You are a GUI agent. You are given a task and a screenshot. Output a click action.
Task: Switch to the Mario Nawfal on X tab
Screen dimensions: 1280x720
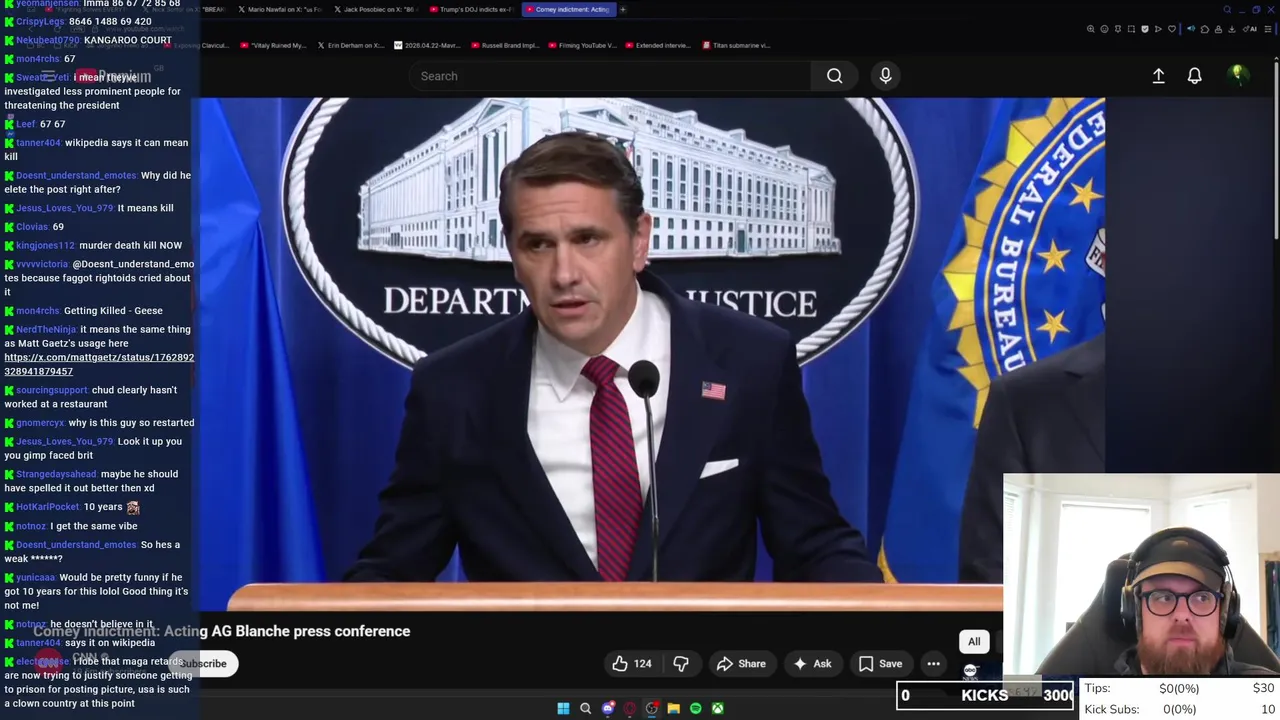[x=280, y=9]
